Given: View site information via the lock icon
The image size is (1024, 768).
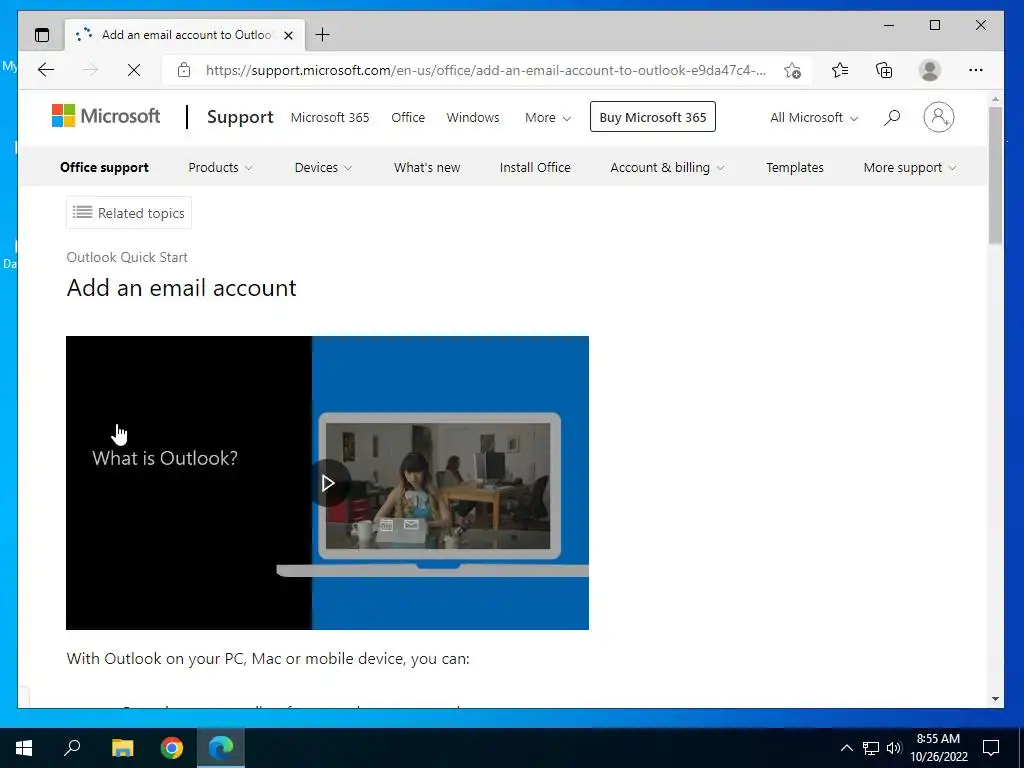Looking at the screenshot, I should coord(184,70).
